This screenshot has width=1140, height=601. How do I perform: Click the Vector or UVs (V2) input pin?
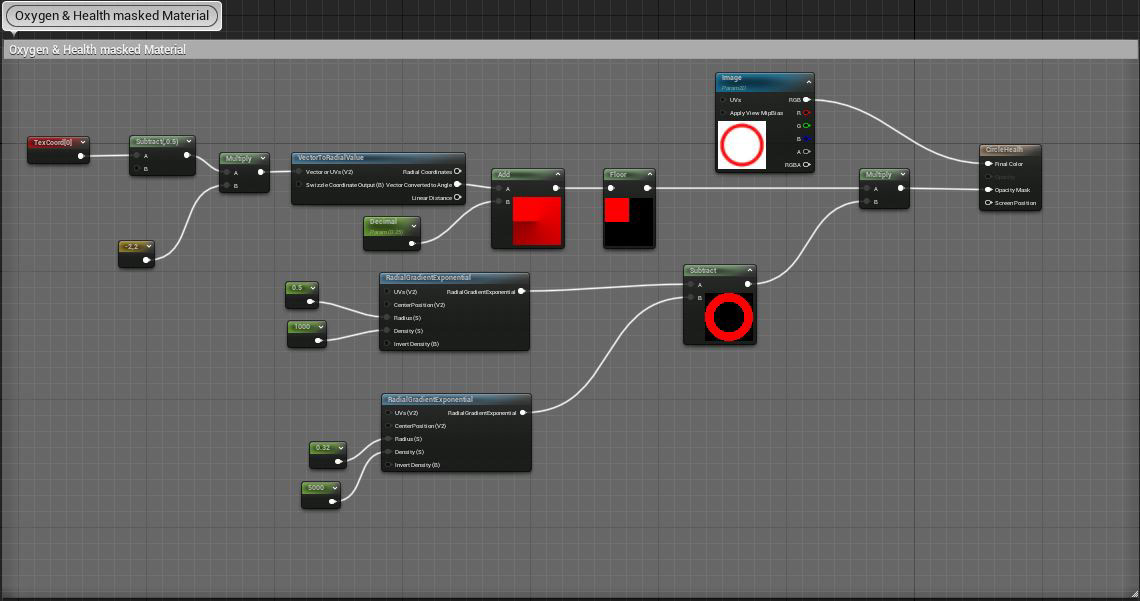[x=299, y=172]
